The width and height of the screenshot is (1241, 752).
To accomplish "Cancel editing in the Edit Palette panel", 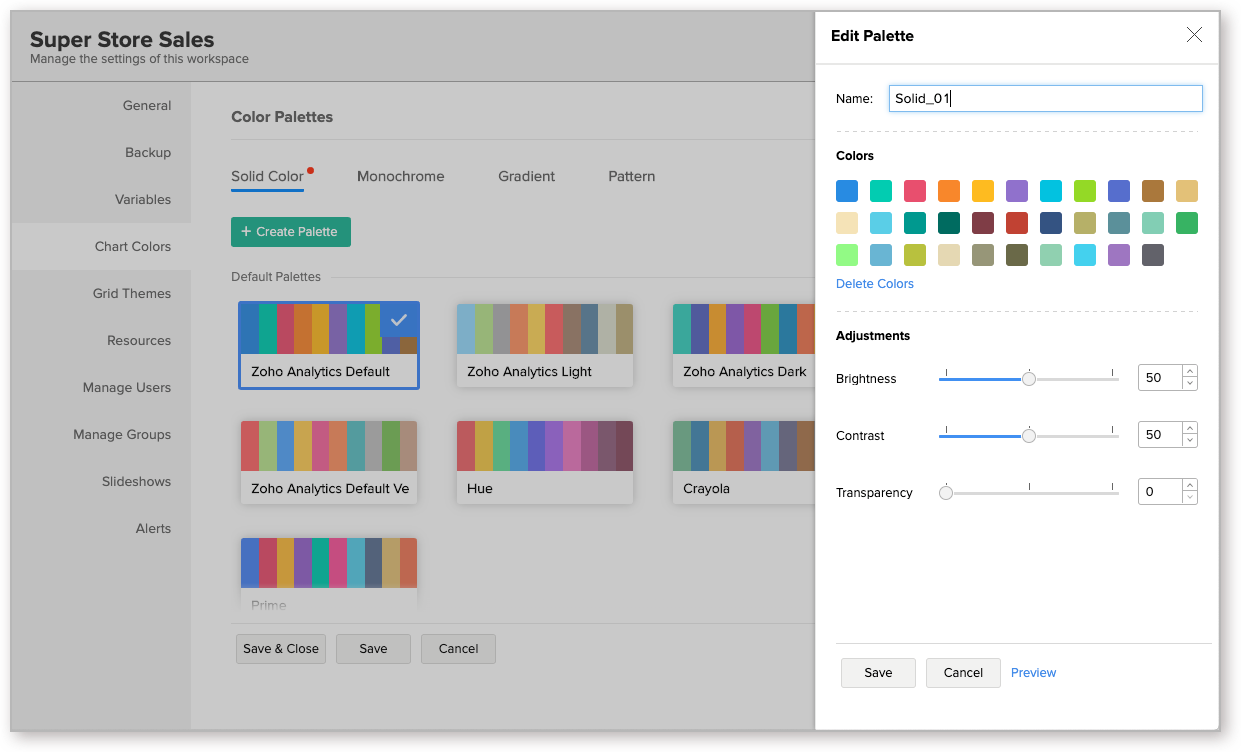I will (963, 673).
